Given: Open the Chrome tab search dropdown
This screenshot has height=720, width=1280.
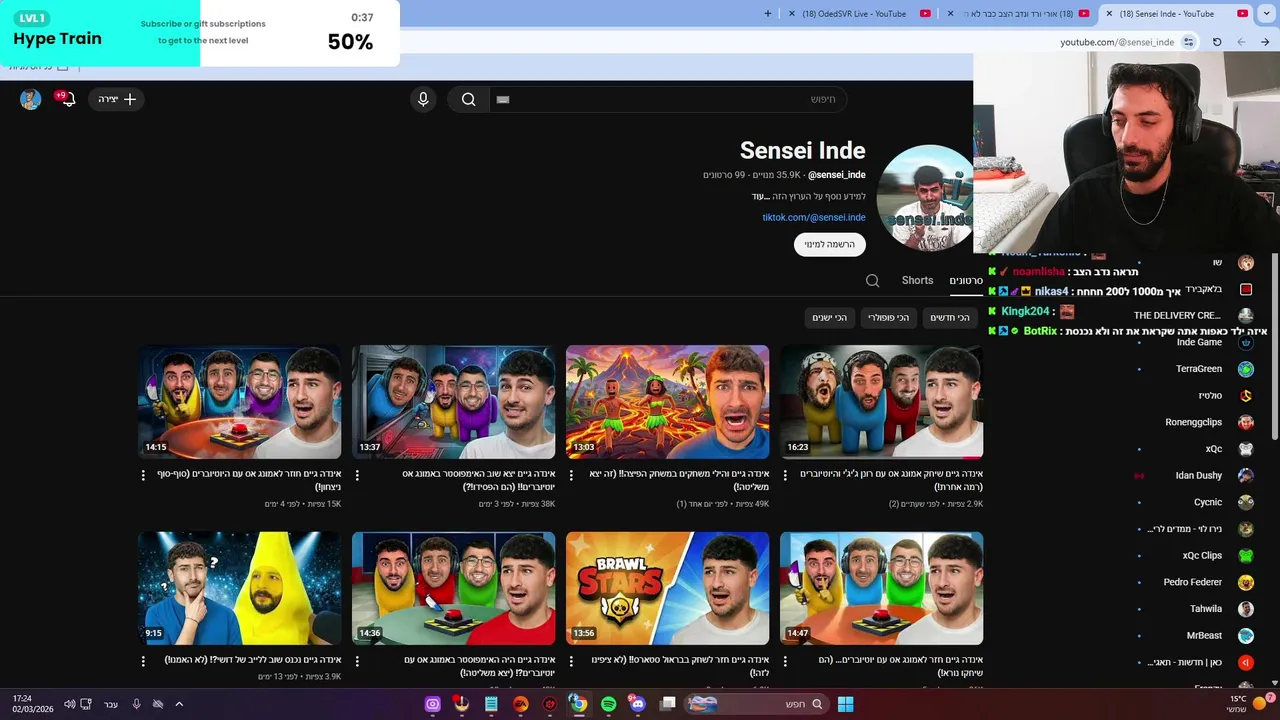Looking at the screenshot, I should point(1266,13).
